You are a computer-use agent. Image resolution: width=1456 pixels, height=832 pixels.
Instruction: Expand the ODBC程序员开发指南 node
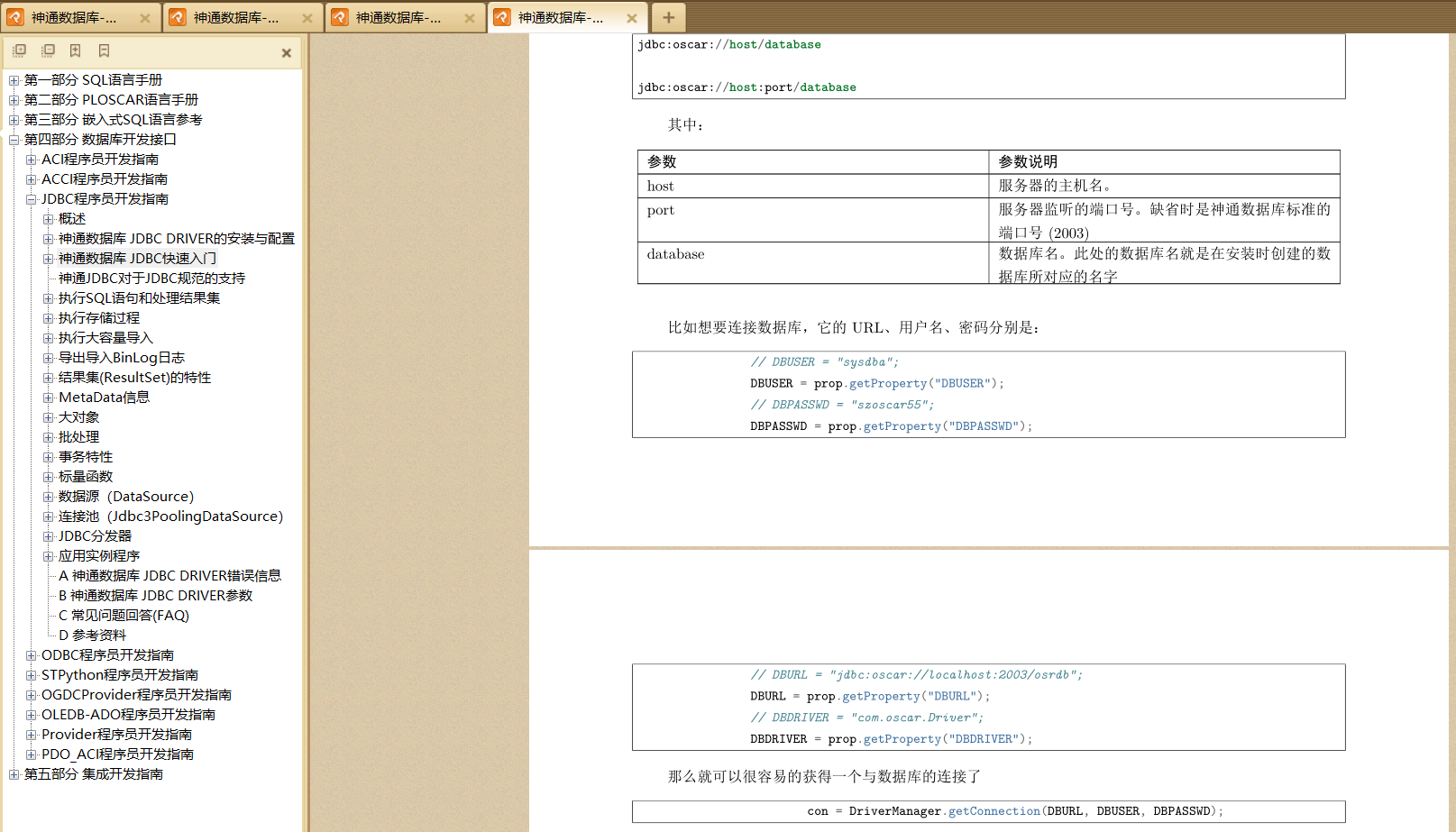(x=31, y=655)
